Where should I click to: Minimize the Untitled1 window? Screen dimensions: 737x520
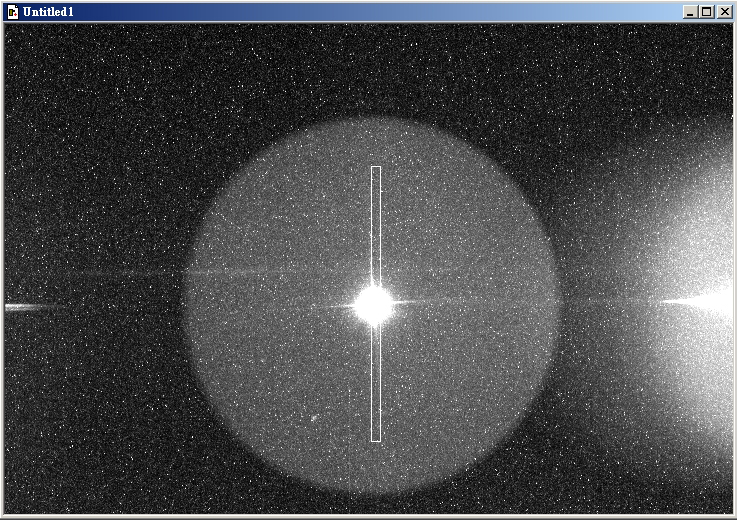690,11
